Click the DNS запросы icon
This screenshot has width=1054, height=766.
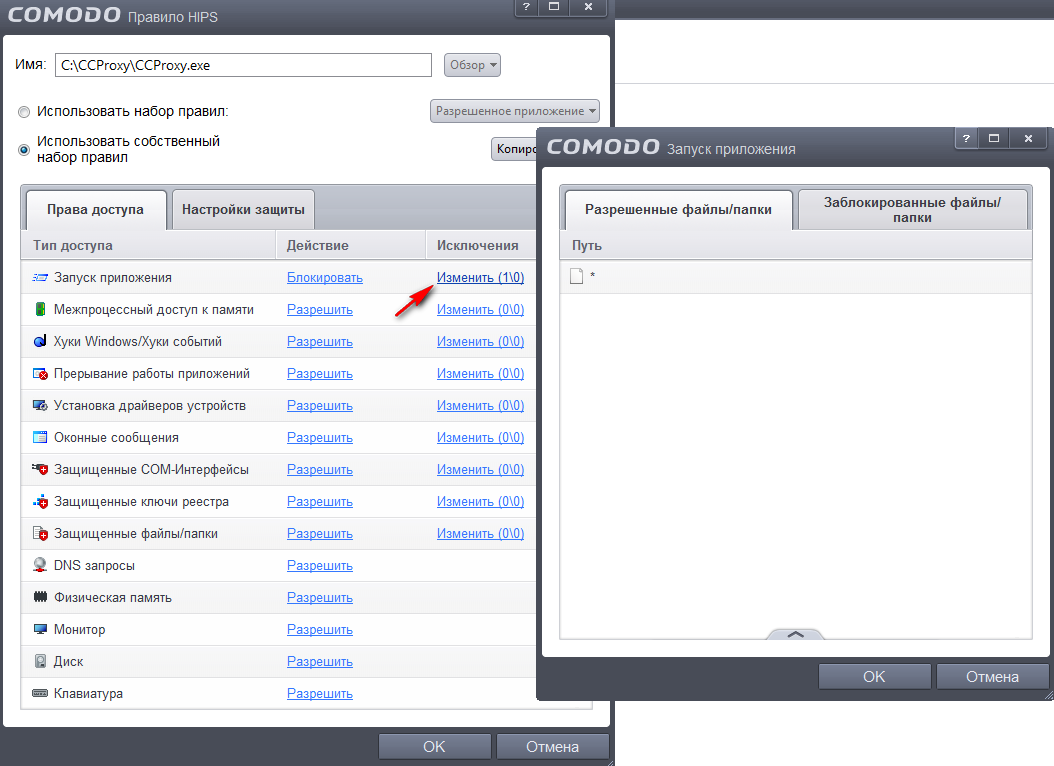pyautogui.click(x=40, y=566)
